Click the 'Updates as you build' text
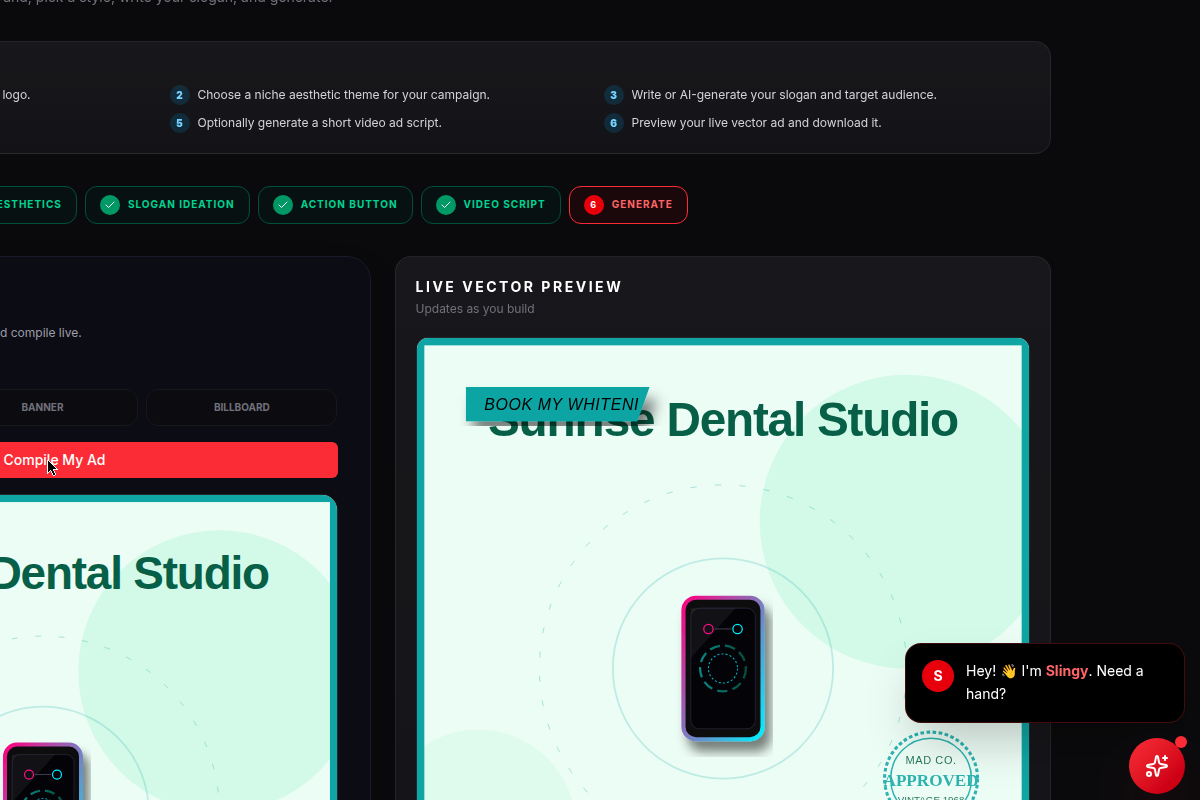This screenshot has height=800, width=1200. click(x=475, y=309)
